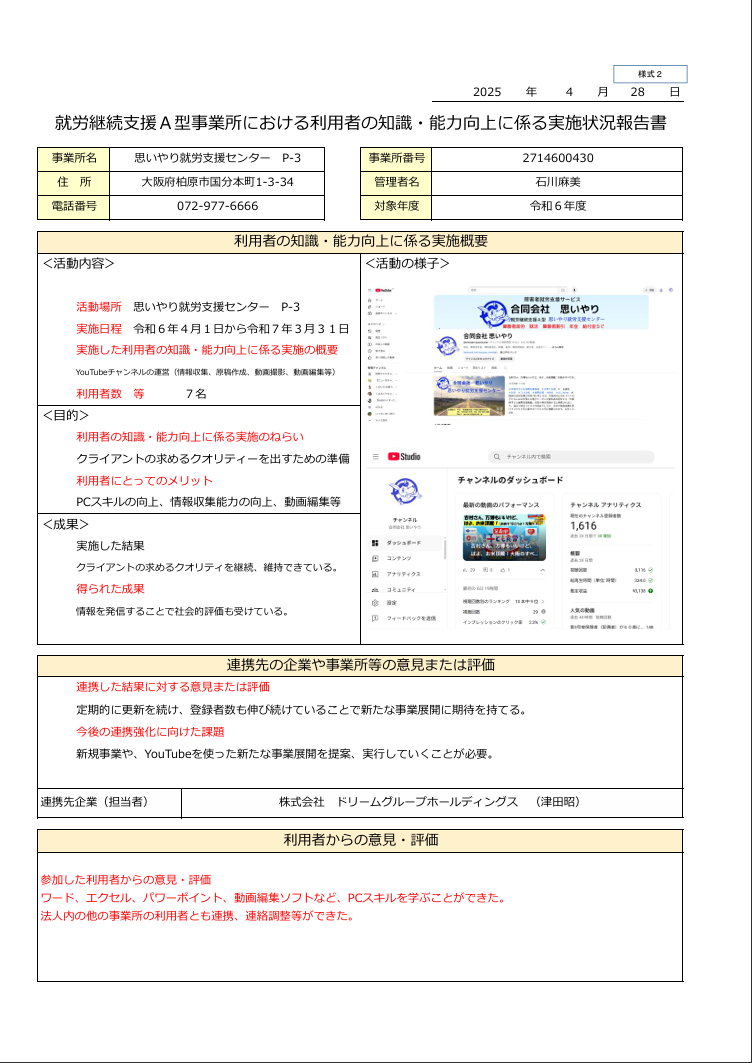
Task: Click the channel avatar in Studio sidebar
Action: 404,490
